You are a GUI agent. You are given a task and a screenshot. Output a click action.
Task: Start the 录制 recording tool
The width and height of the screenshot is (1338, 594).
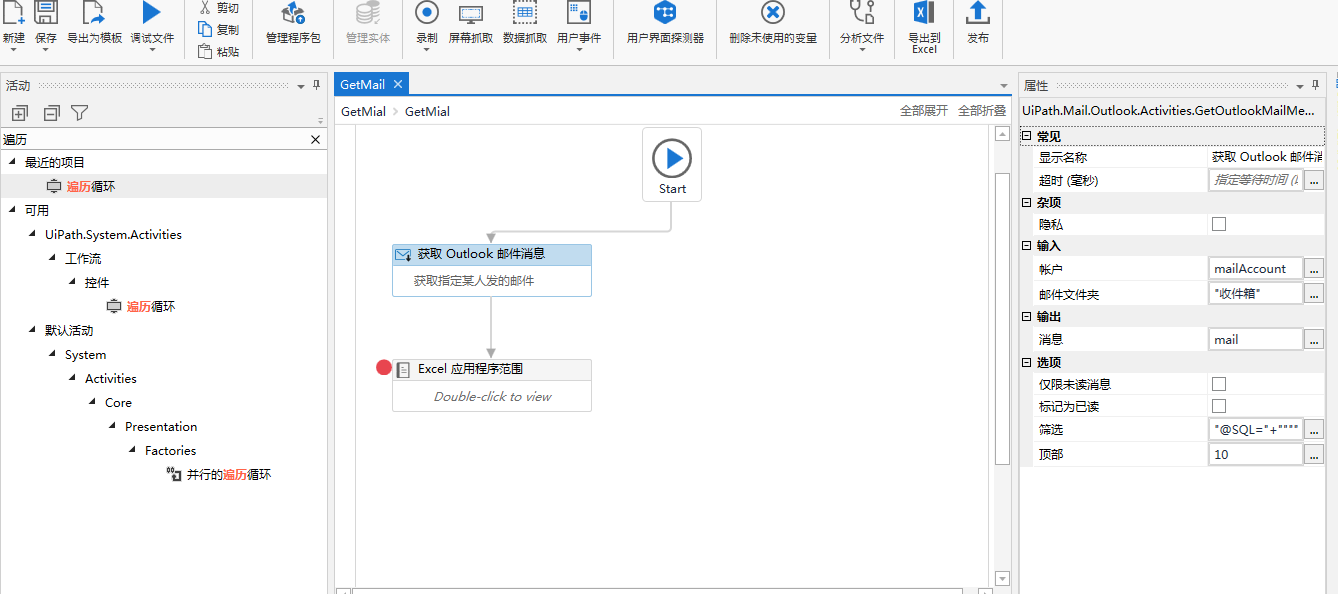(427, 13)
